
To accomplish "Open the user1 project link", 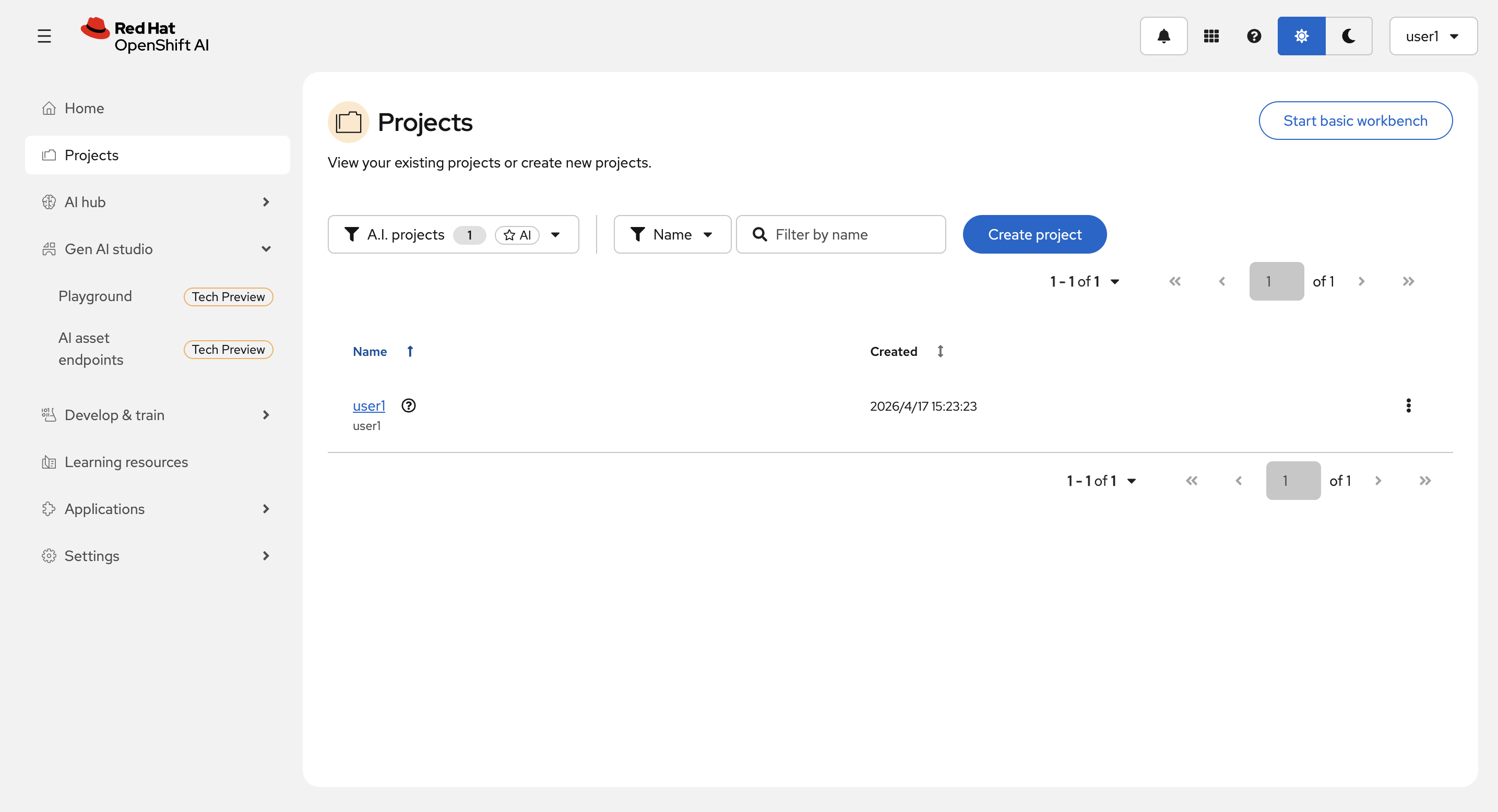I will click(368, 405).
